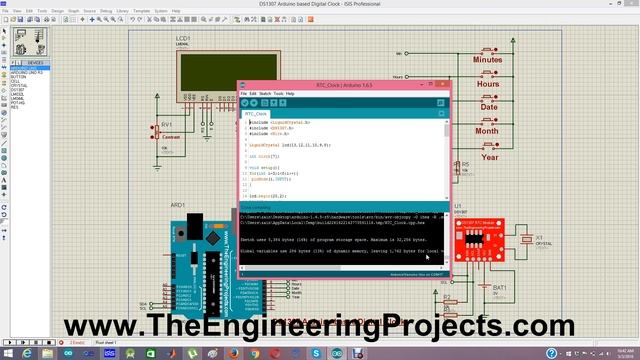Click the Minutes push button component
The width and height of the screenshot is (640, 360).
point(488,50)
